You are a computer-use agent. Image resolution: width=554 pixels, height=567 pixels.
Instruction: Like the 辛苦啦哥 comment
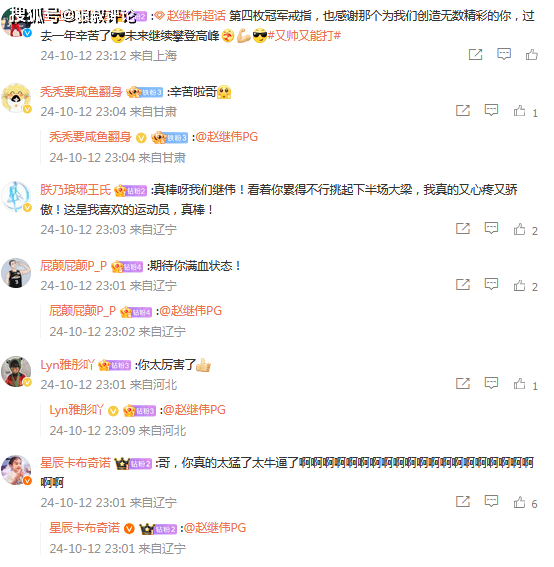click(x=520, y=111)
